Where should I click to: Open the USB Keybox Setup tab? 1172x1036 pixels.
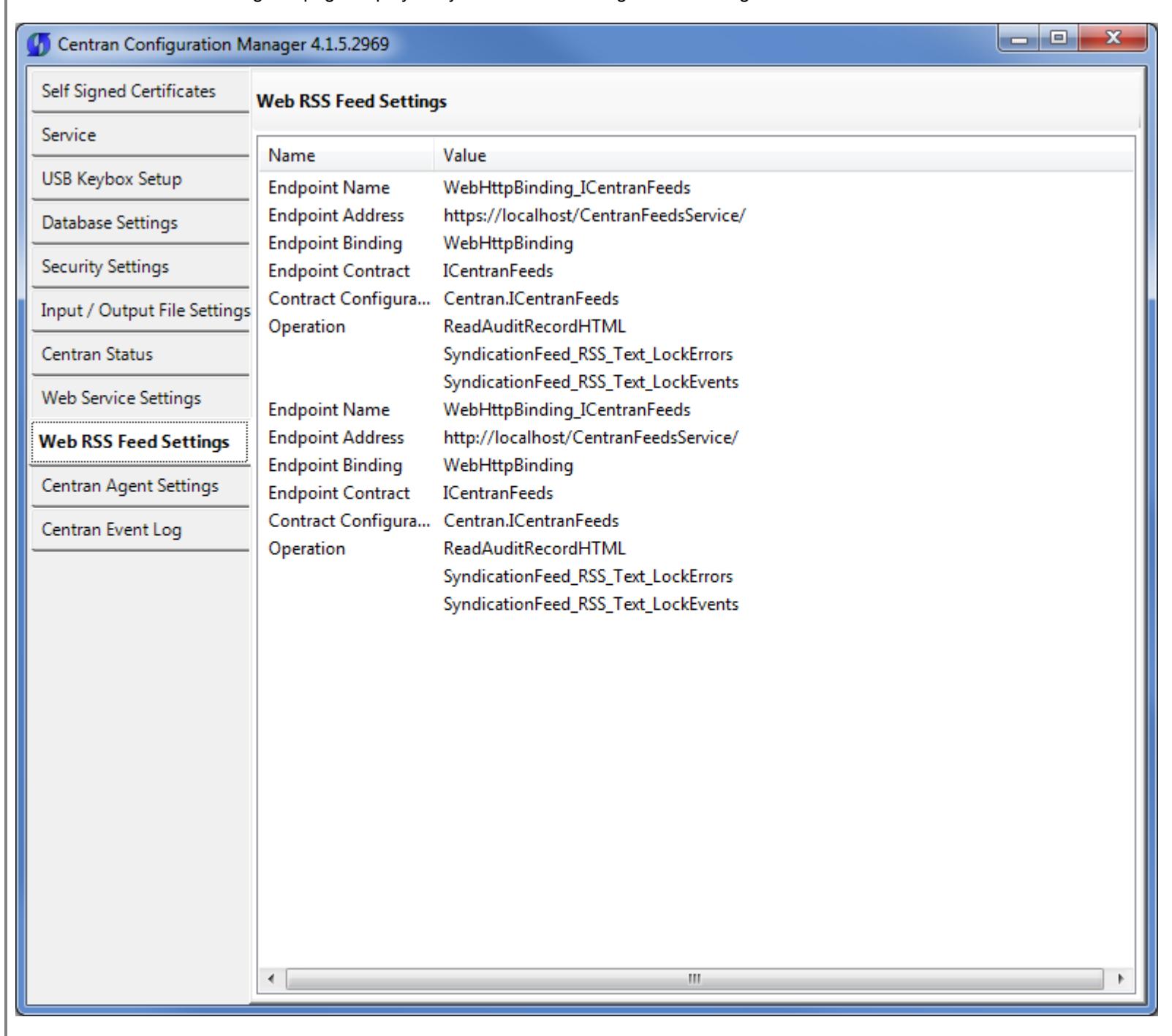point(140,179)
